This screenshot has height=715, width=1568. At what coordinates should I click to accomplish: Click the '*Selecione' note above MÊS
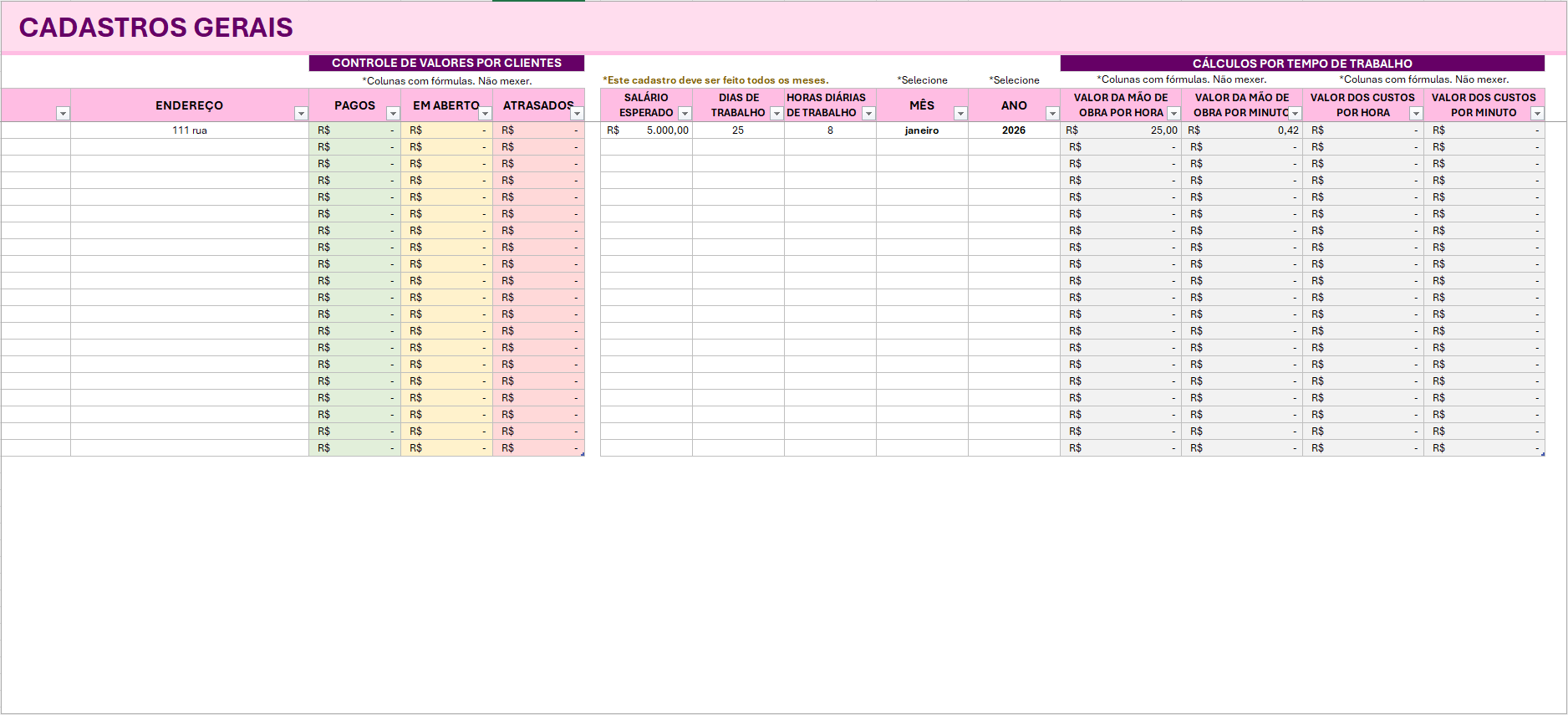(923, 80)
